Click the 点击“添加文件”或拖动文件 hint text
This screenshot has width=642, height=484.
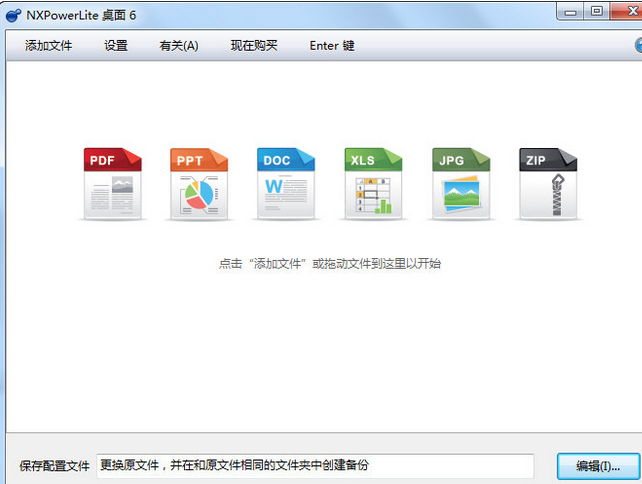tap(330, 263)
